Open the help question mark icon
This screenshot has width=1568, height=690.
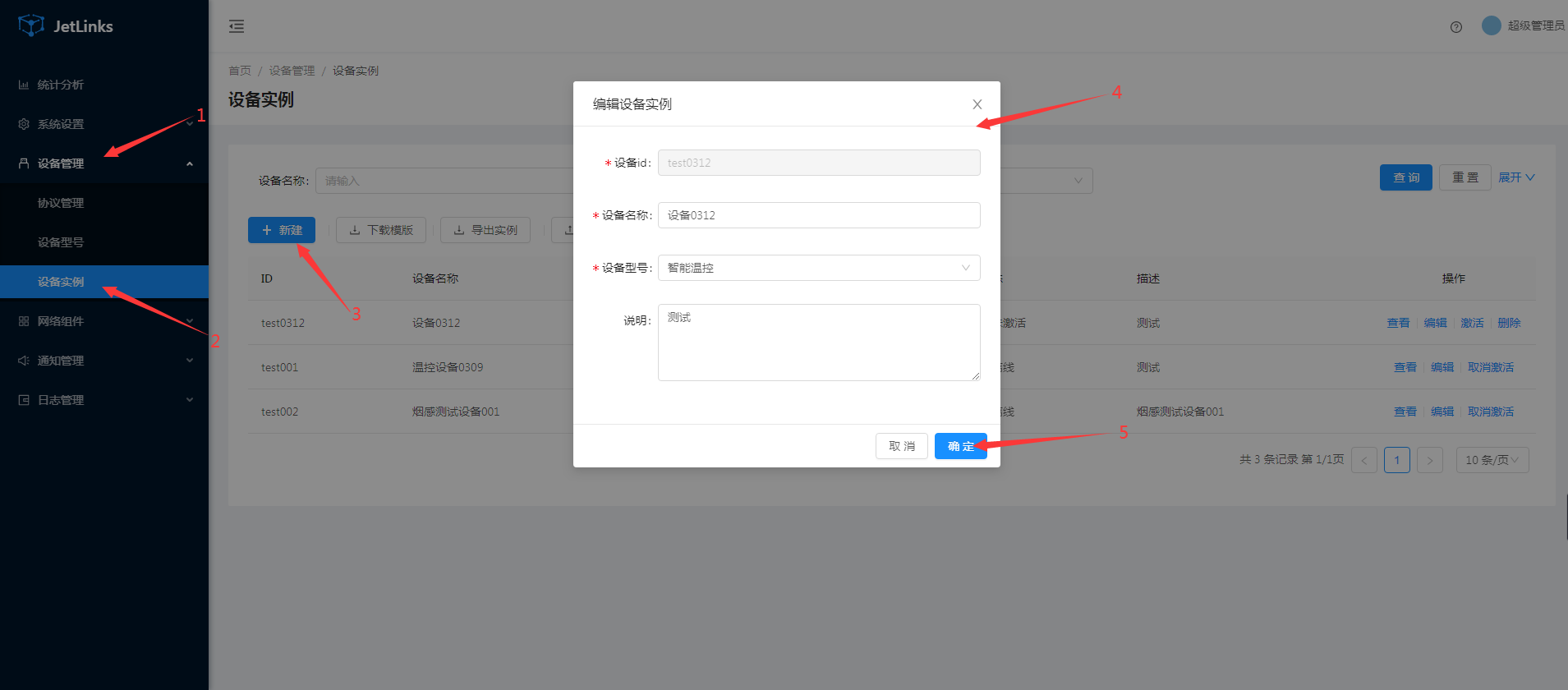pyautogui.click(x=1455, y=27)
